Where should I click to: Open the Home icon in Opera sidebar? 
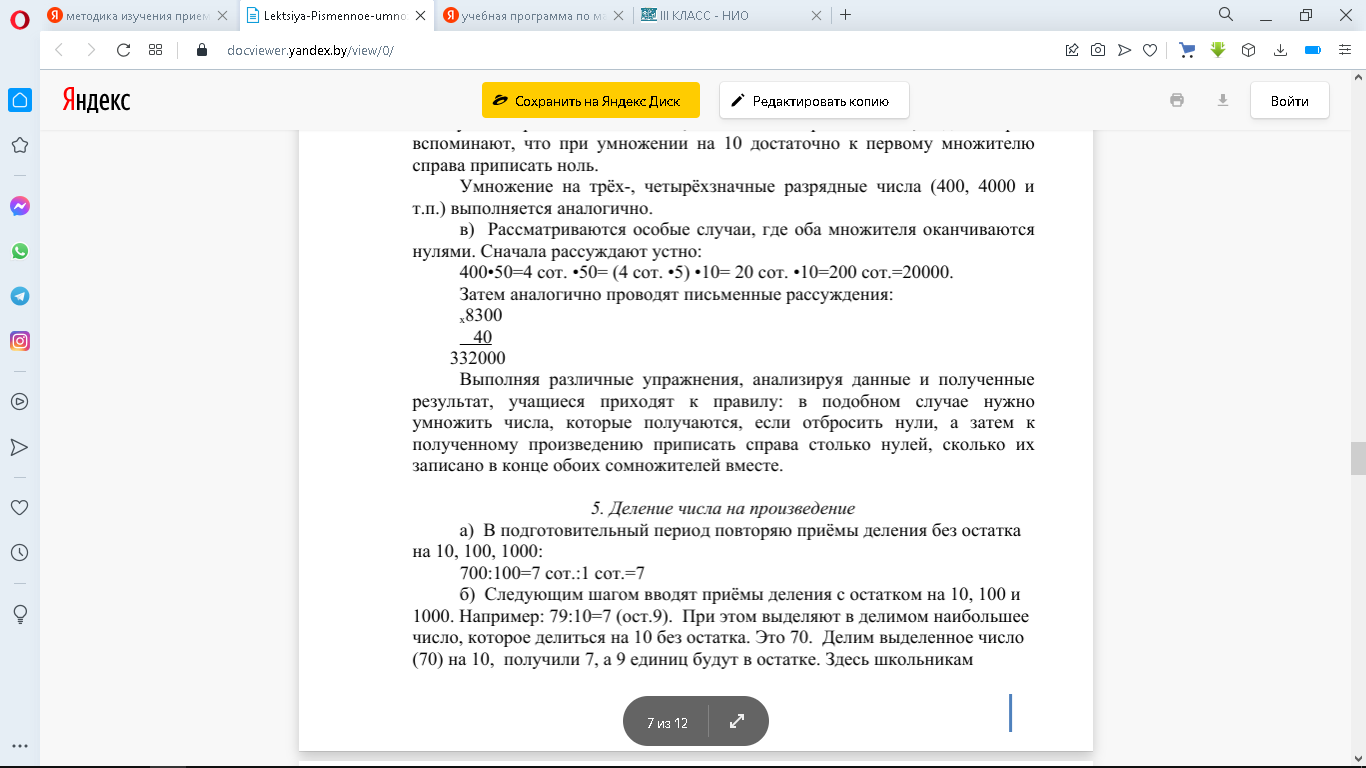point(19,100)
